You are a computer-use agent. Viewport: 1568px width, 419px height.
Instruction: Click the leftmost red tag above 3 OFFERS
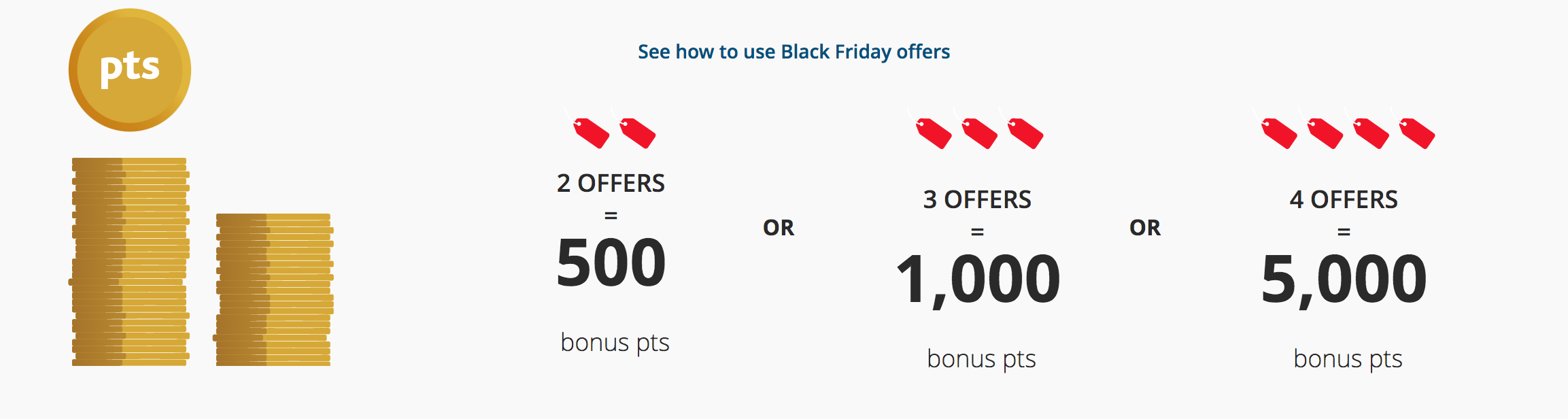point(931,129)
